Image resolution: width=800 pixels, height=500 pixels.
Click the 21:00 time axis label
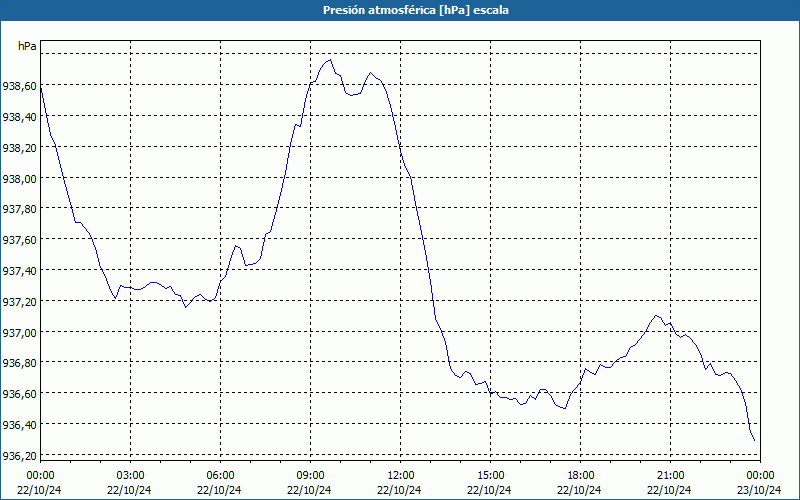click(670, 476)
